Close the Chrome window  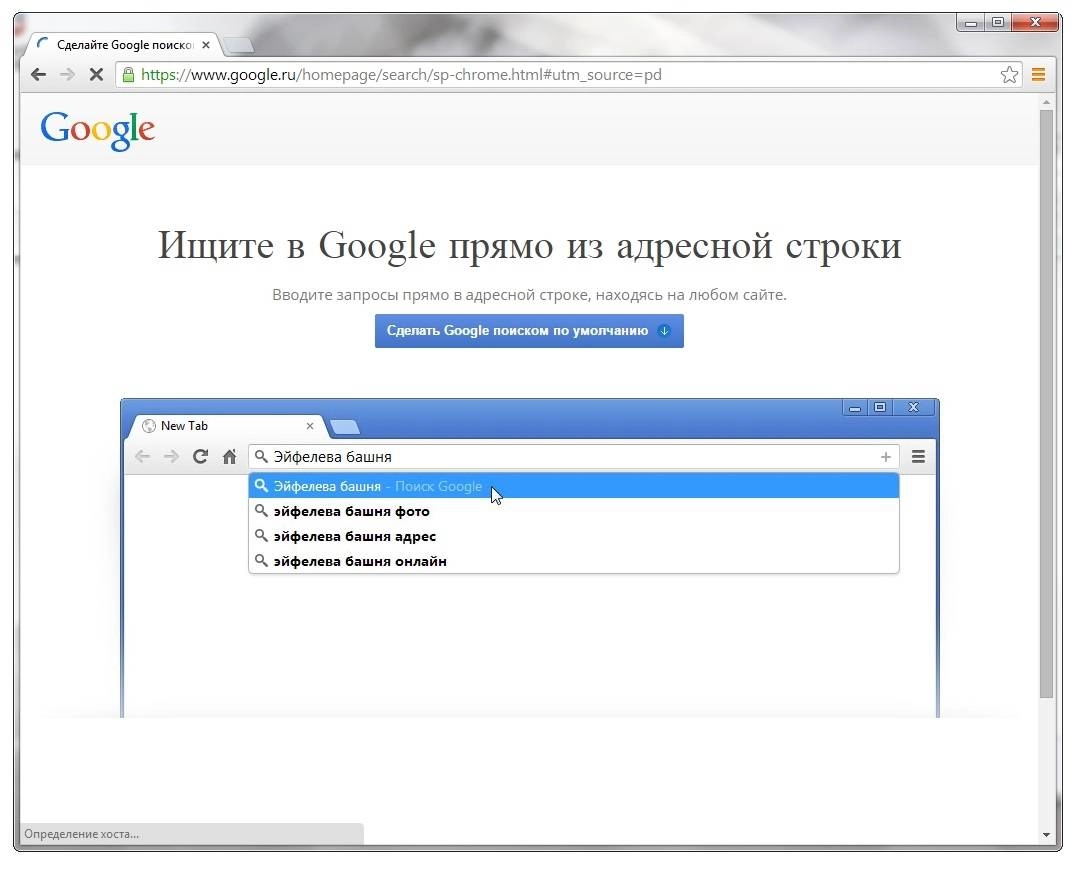click(x=1035, y=23)
